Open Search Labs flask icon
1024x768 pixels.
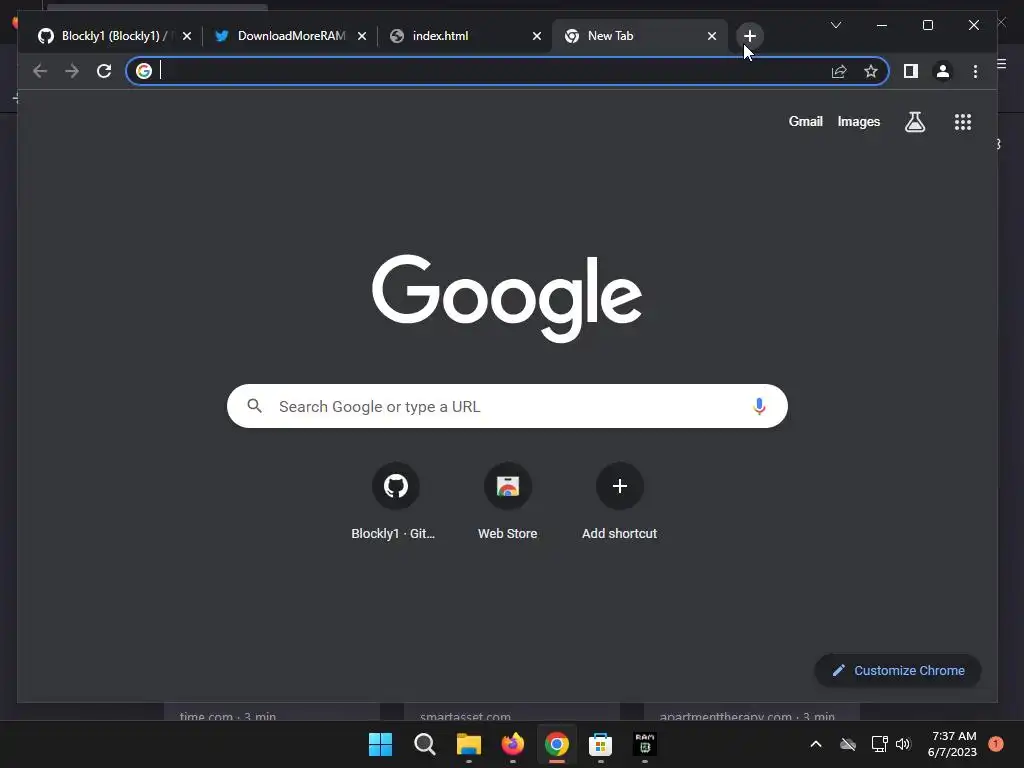[915, 121]
